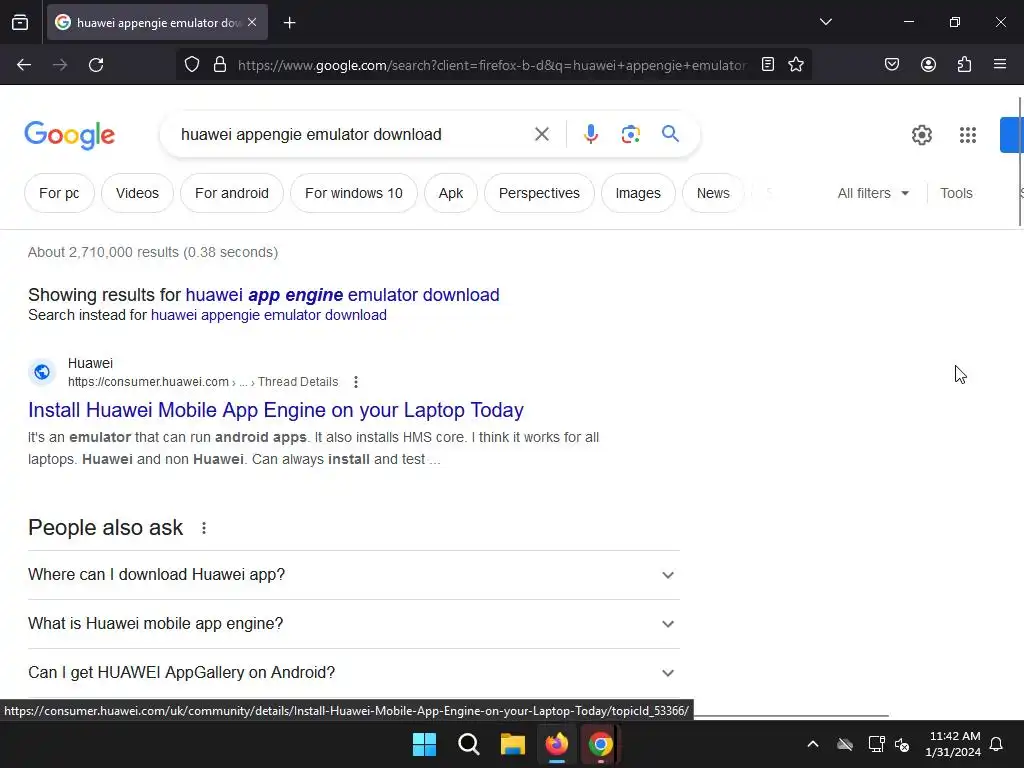Switch to News results
Viewport: 1024px width, 768px height.
712,193
